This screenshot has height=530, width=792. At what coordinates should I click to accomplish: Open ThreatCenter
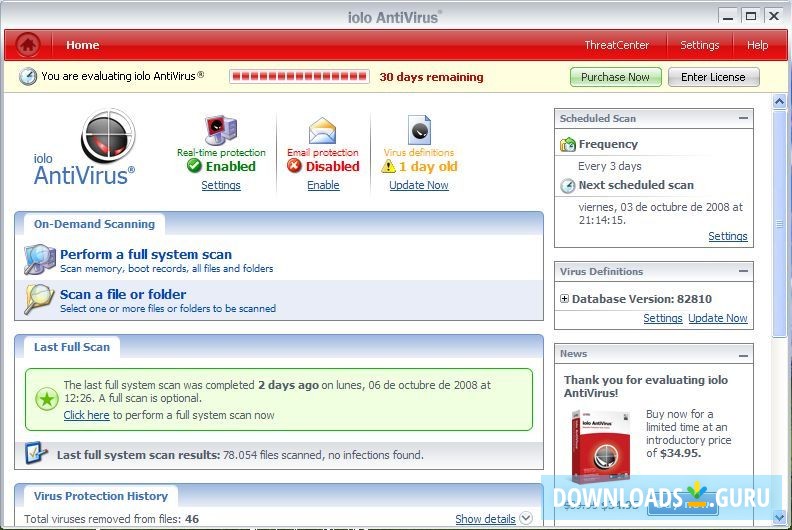click(617, 45)
